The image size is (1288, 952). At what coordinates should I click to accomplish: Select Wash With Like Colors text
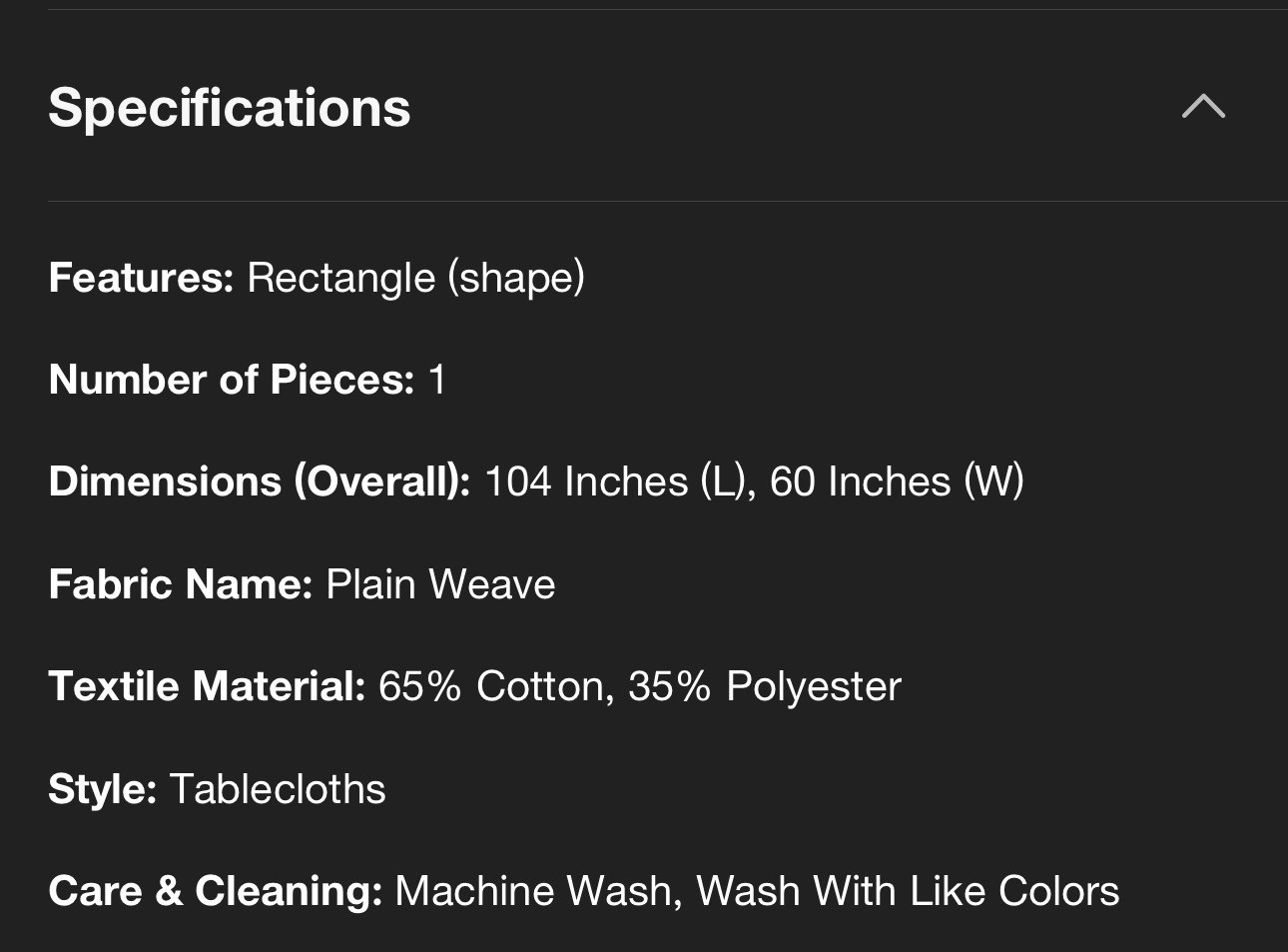[908, 891]
